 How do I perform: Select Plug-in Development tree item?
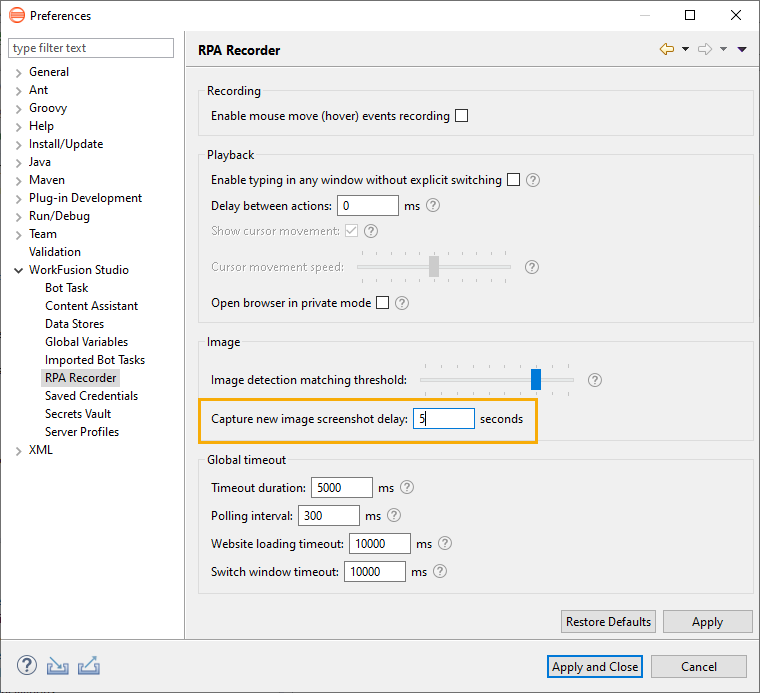pos(85,198)
